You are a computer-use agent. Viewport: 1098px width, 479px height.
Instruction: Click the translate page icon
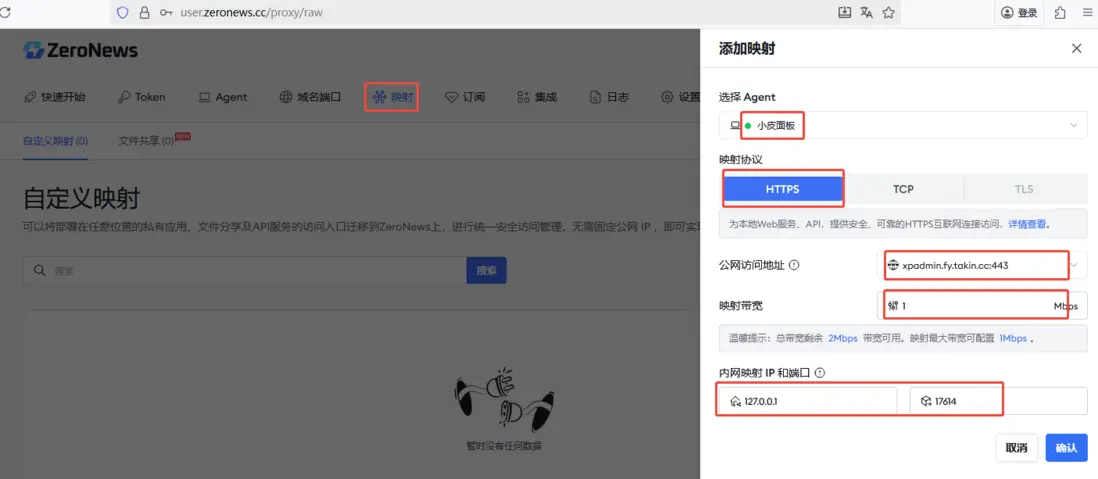866,12
